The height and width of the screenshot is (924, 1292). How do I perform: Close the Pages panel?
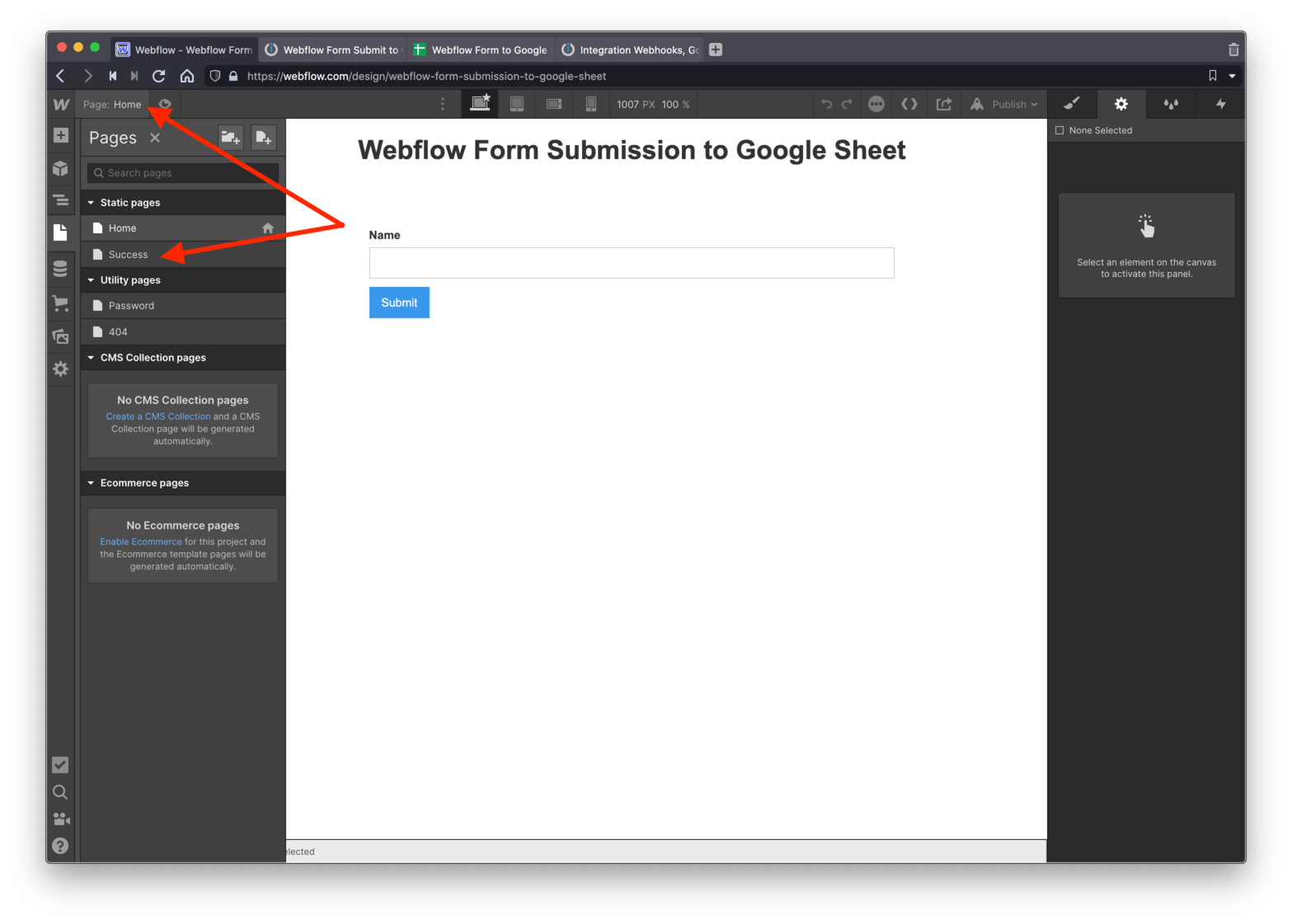coord(155,138)
